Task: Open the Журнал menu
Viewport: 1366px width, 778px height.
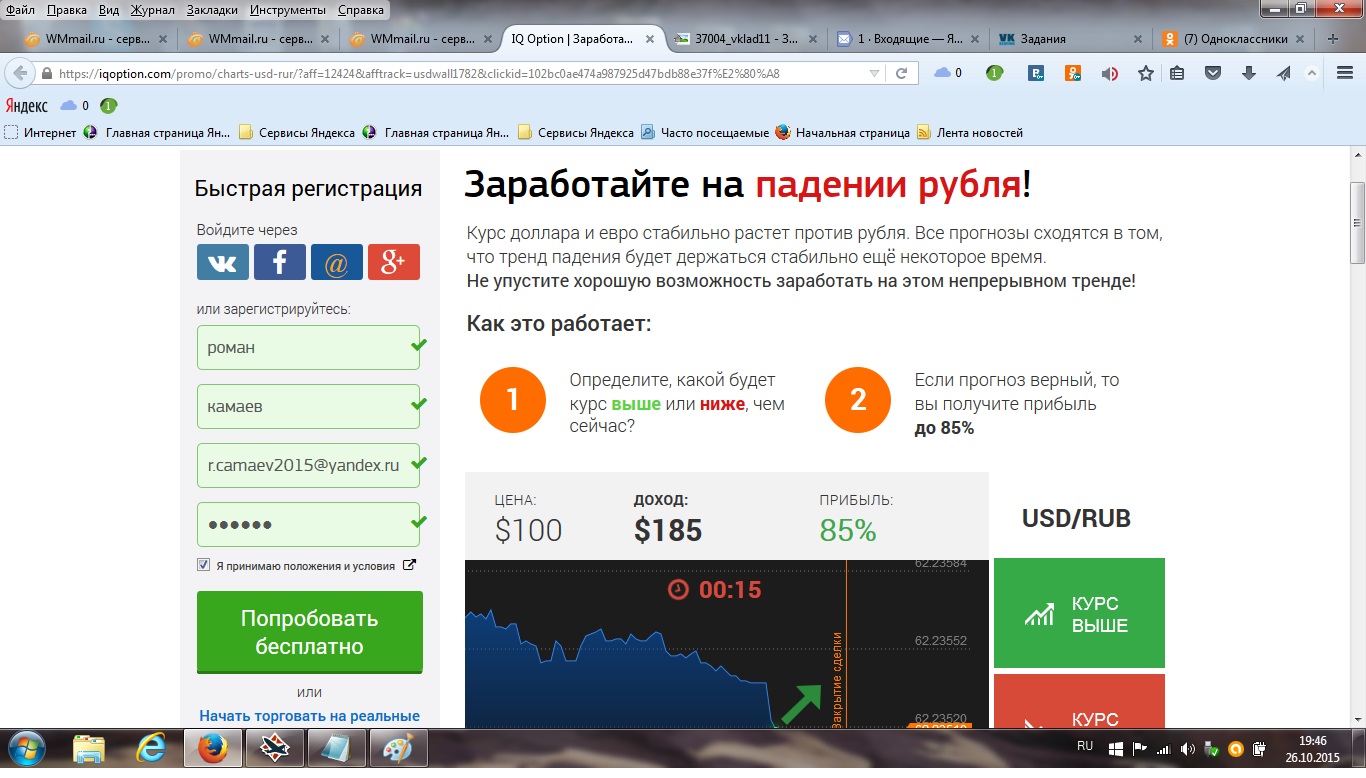Action: pyautogui.click(x=152, y=10)
